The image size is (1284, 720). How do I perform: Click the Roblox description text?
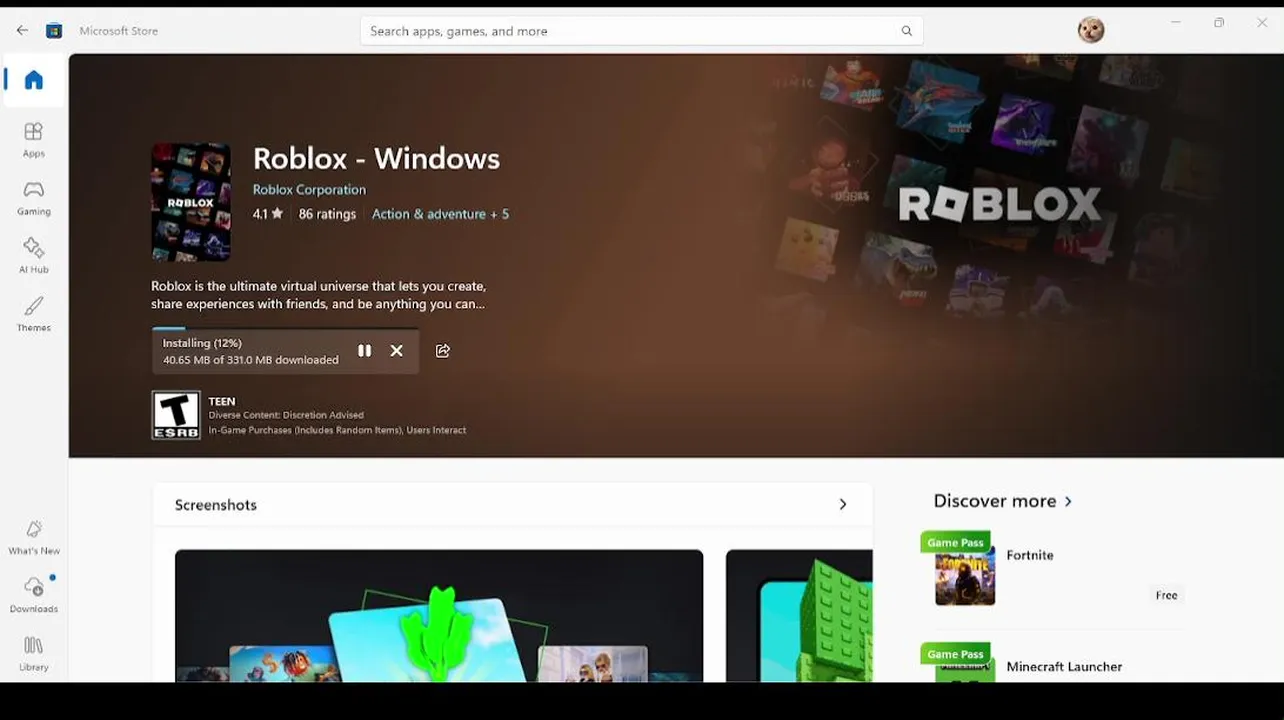pyautogui.click(x=319, y=295)
